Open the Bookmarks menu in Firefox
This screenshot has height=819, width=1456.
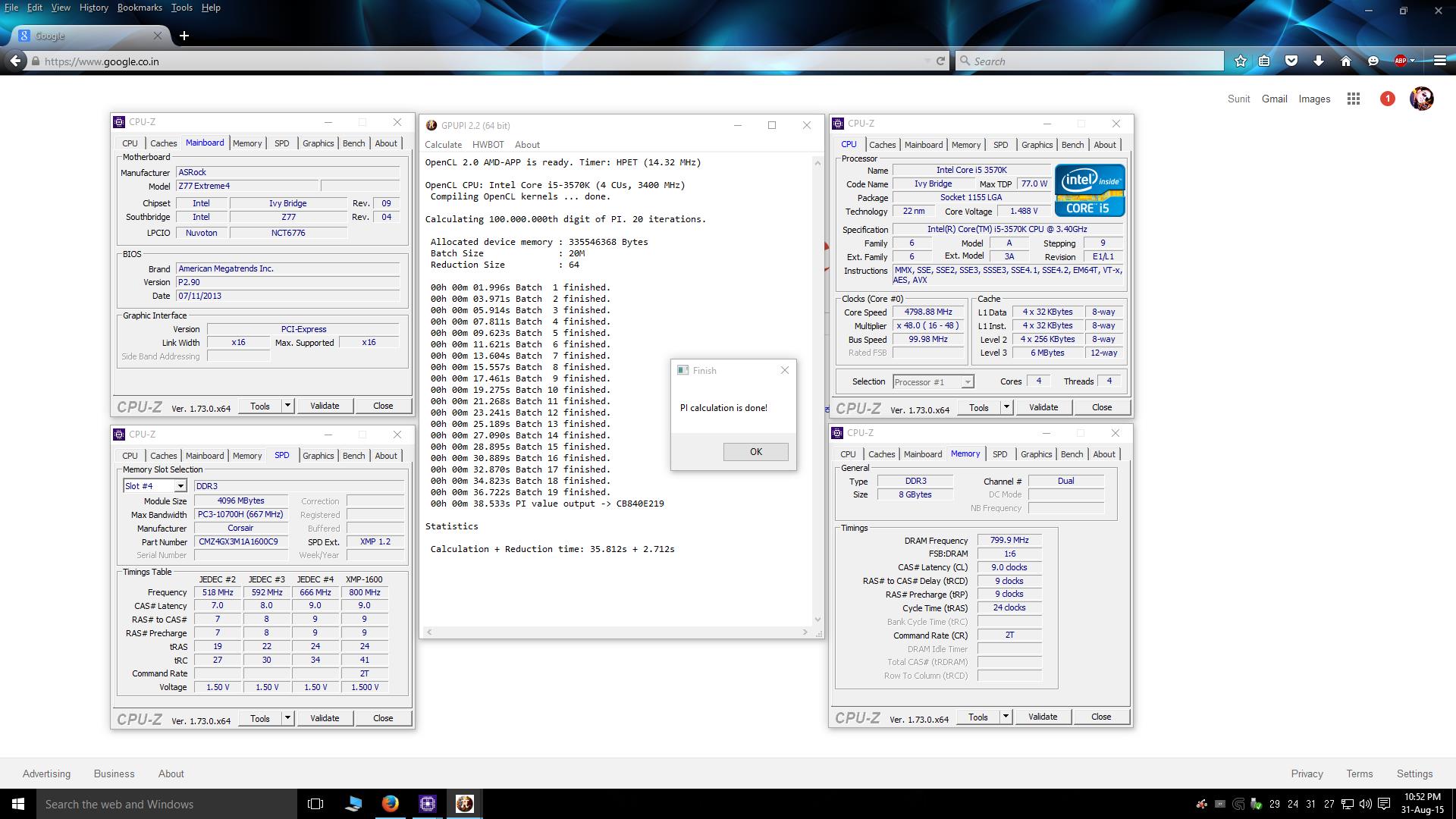[140, 8]
